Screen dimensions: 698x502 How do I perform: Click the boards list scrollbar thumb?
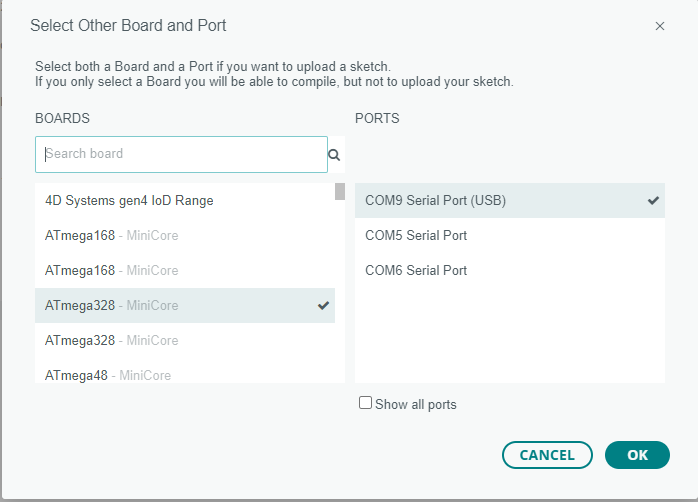point(340,192)
